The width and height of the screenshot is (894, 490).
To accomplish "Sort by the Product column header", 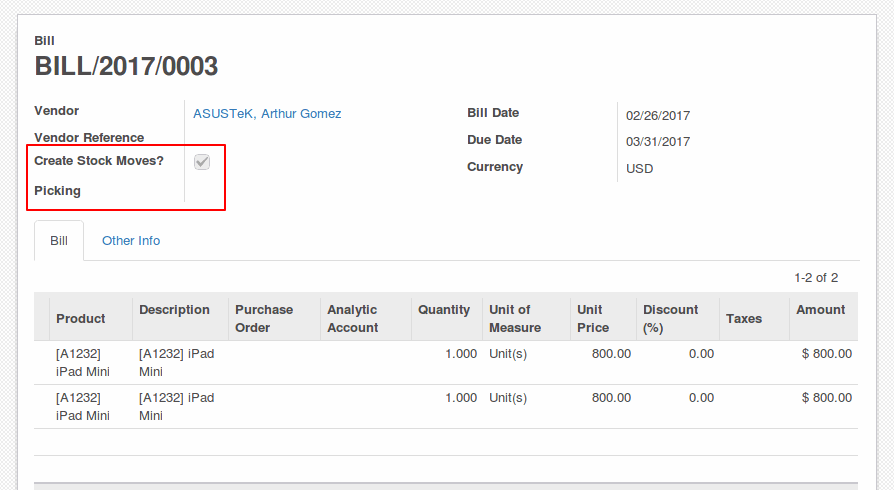I will (x=80, y=318).
